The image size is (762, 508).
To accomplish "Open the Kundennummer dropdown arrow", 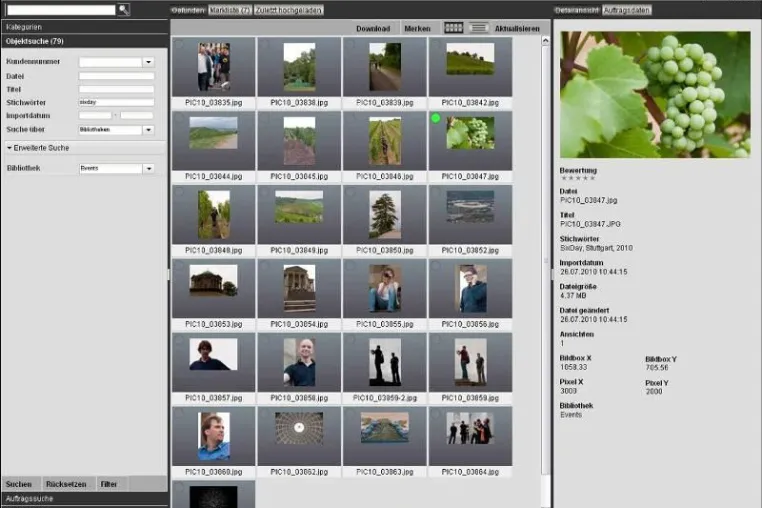I will tap(149, 62).
